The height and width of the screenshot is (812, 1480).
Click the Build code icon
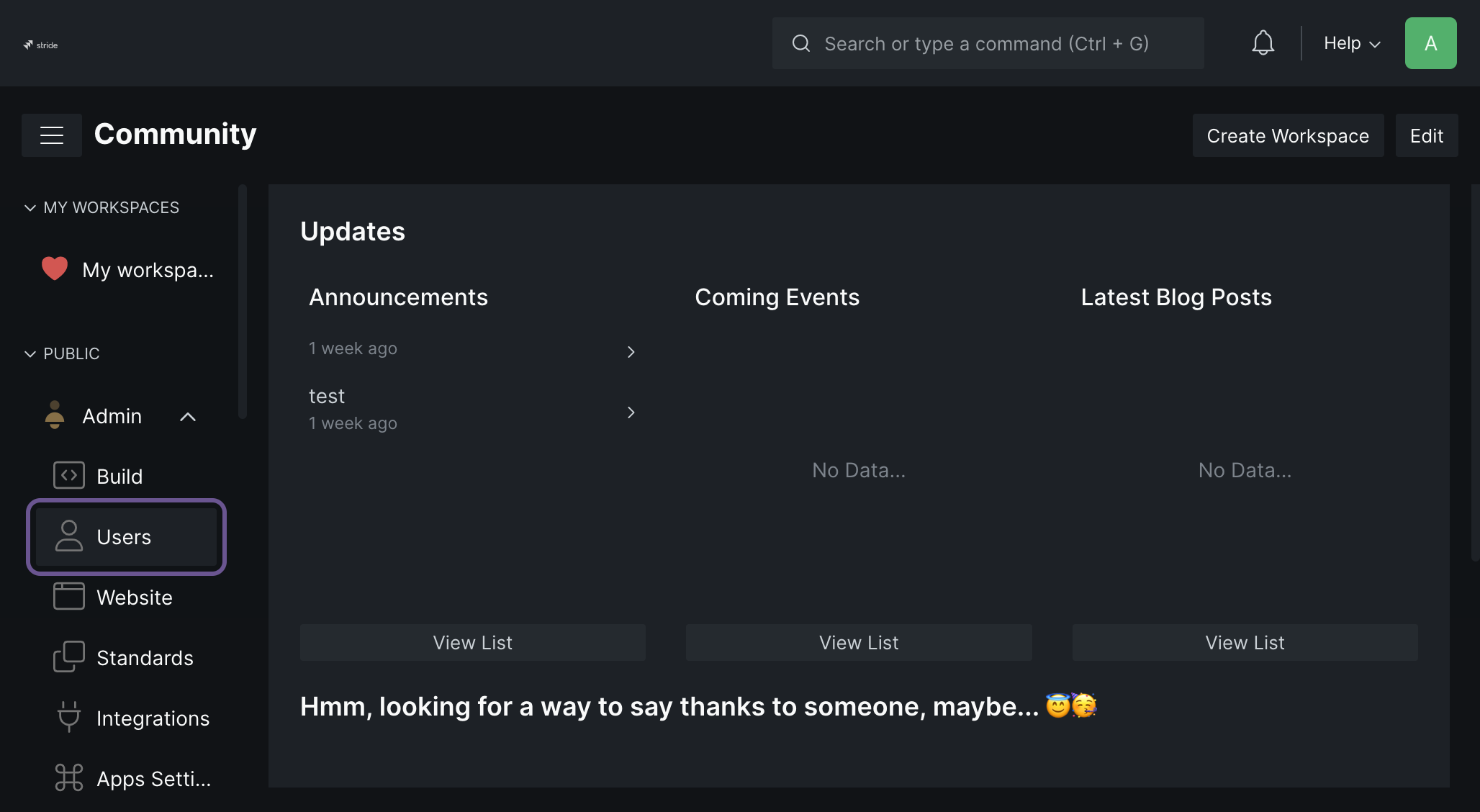click(69, 476)
